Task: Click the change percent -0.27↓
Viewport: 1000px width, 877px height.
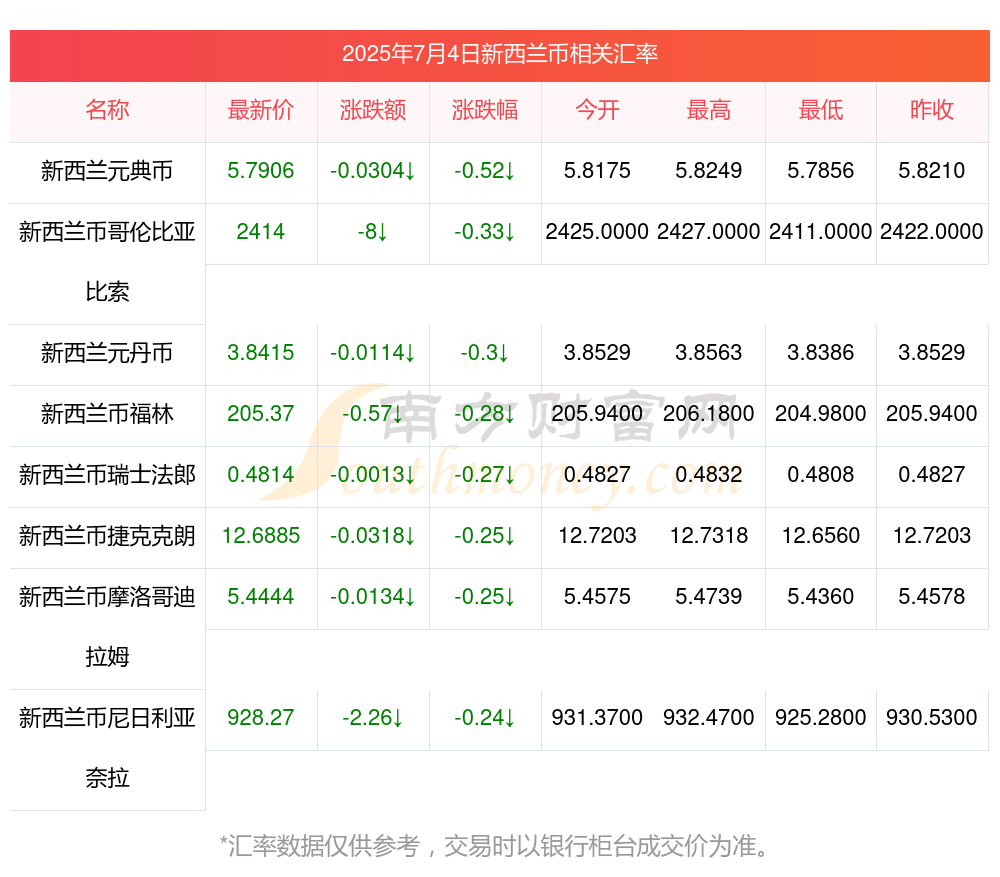Action: 485,475
